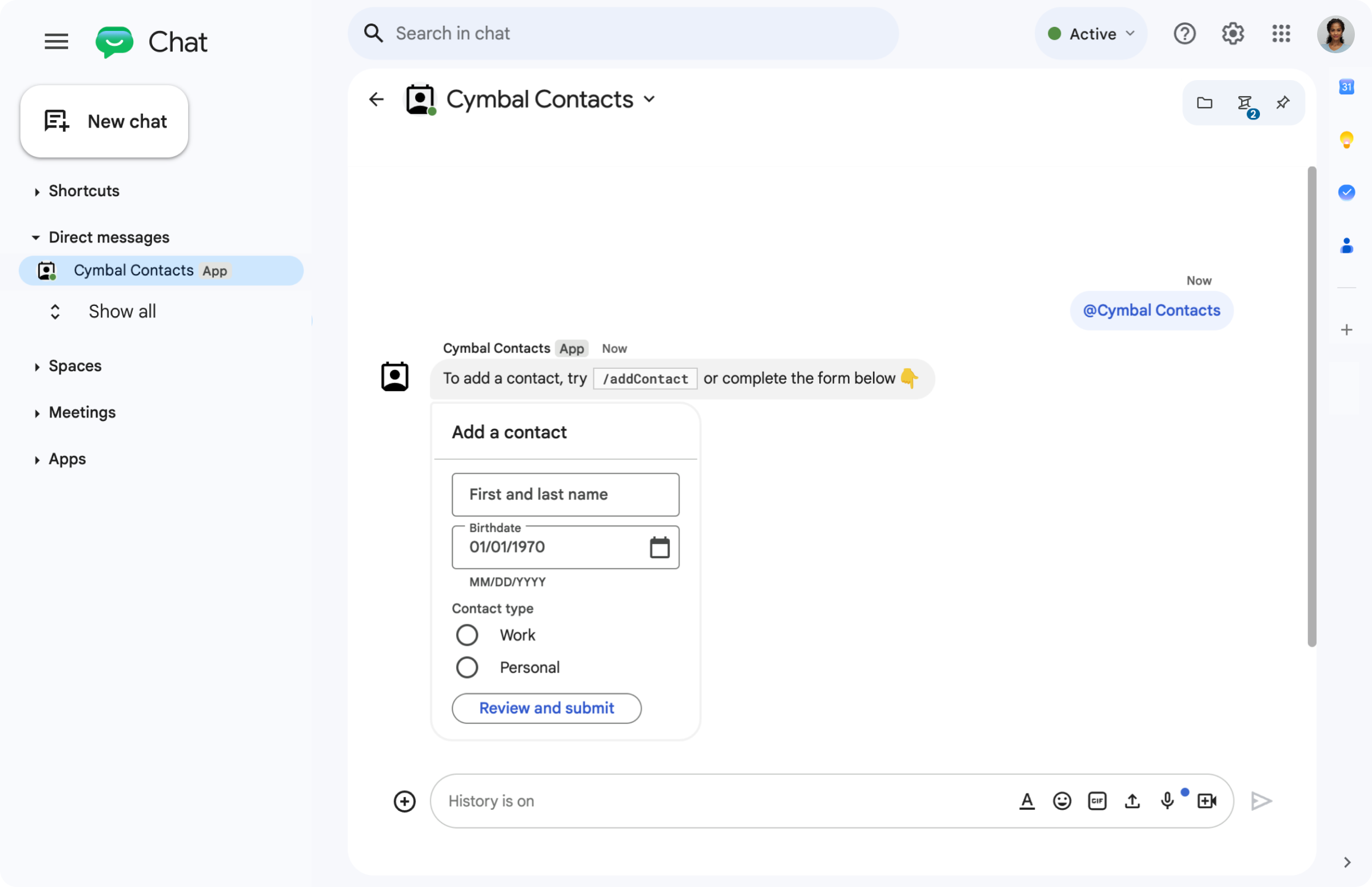Click the Cymbal Contacts header app icon
This screenshot has height=887, width=1372.
[420, 100]
